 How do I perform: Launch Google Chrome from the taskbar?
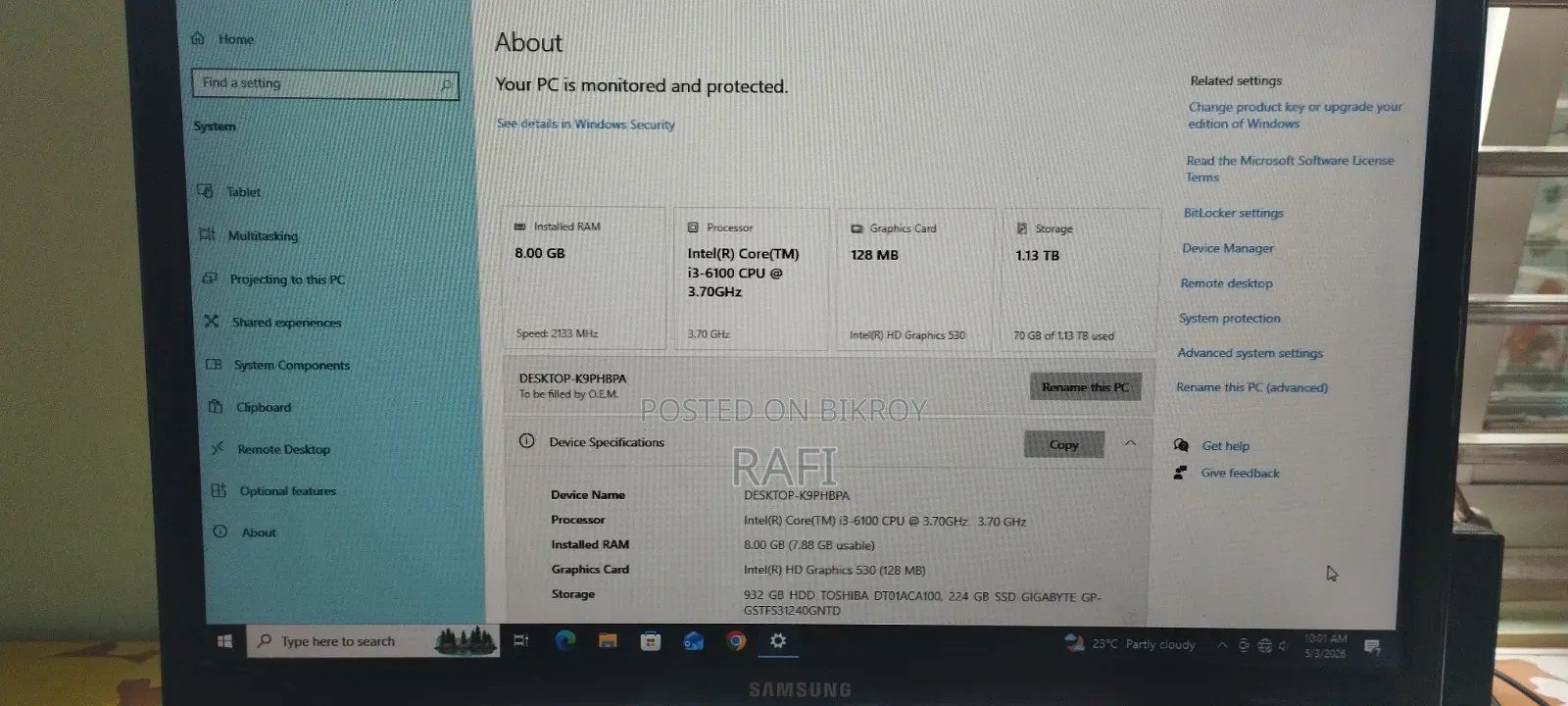pos(736,642)
